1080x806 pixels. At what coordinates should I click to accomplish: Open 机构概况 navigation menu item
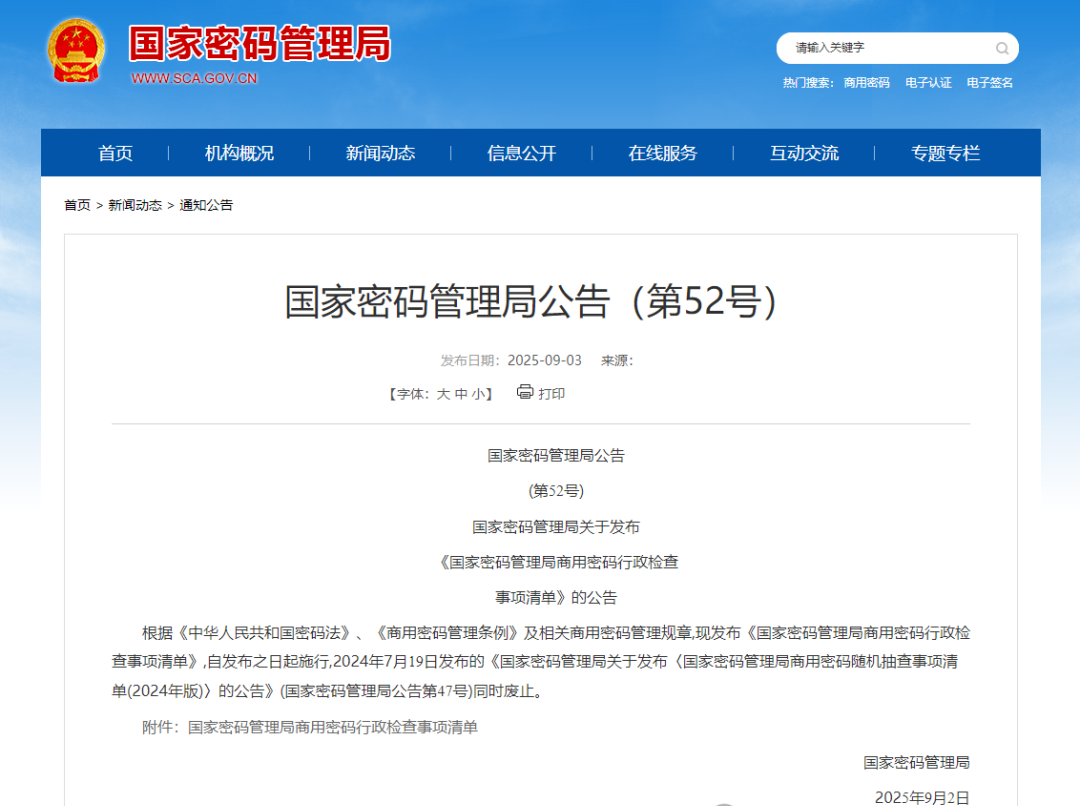click(x=239, y=153)
